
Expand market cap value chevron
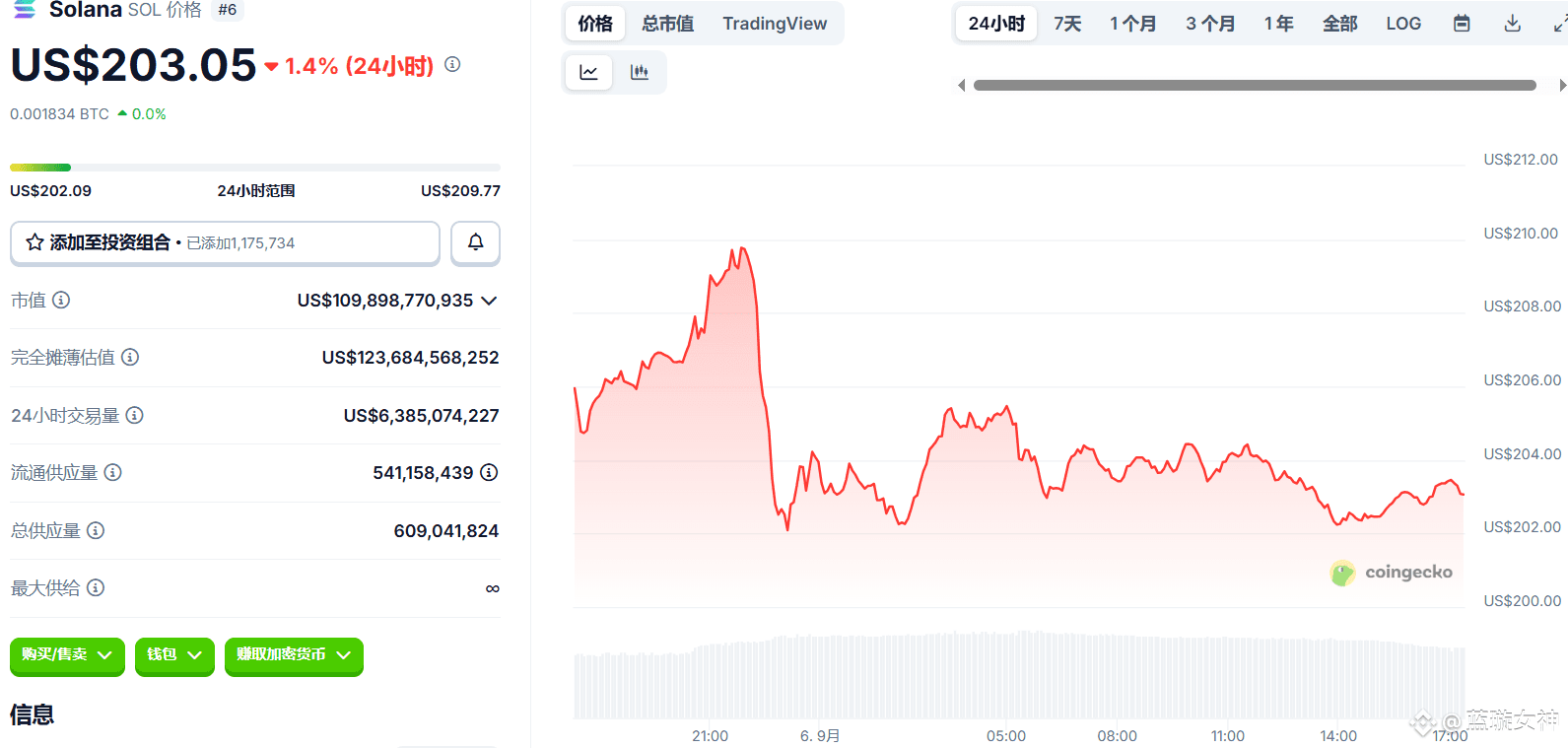click(489, 301)
